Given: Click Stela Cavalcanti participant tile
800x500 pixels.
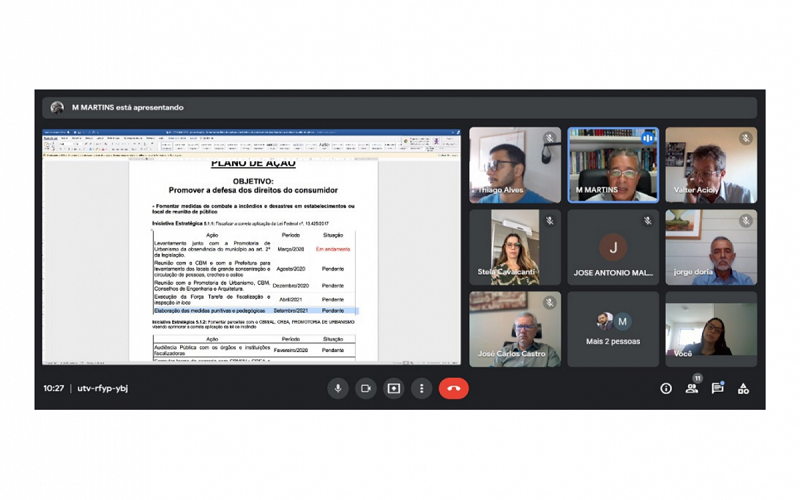Looking at the screenshot, I should 515,247.
